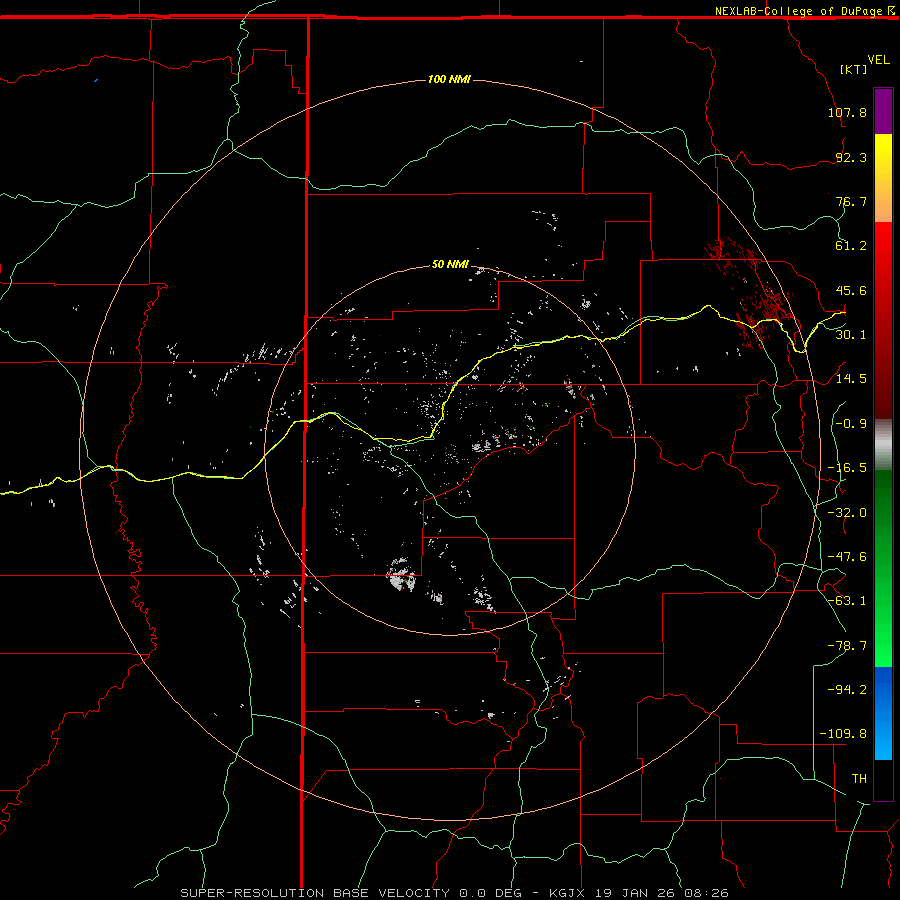This screenshot has height=900, width=900.
Task: Click the 61.2 velocity scale value
Action: (x=851, y=246)
